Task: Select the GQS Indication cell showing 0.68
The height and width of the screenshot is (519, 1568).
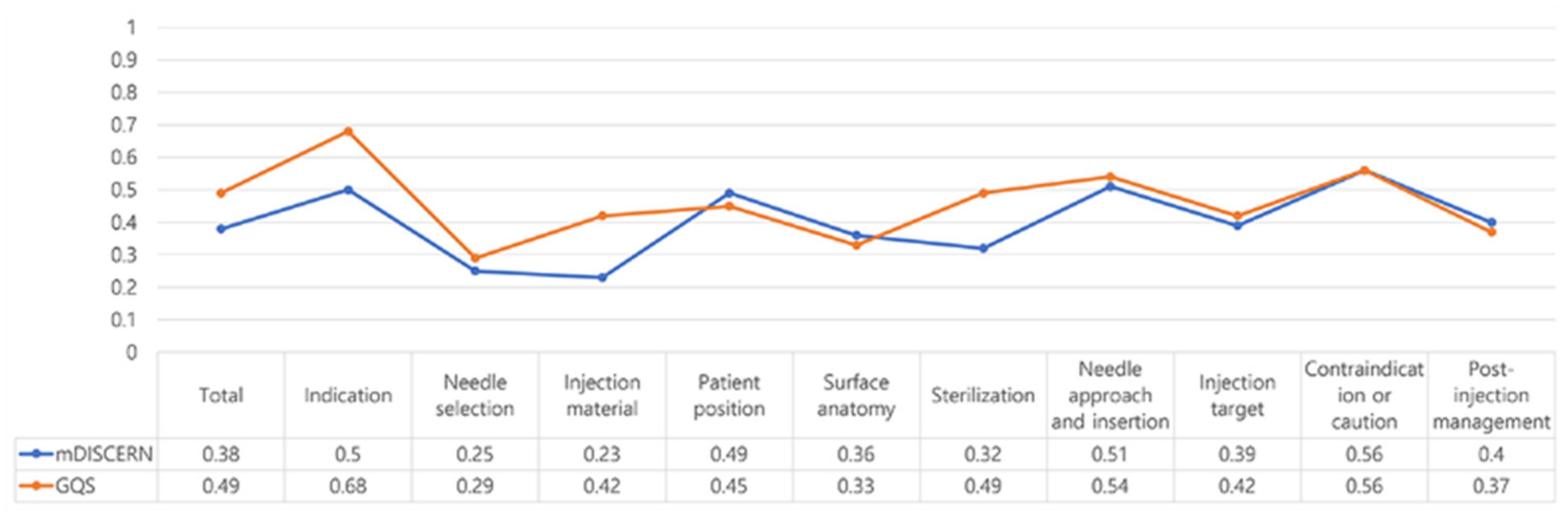Action: [x=348, y=486]
